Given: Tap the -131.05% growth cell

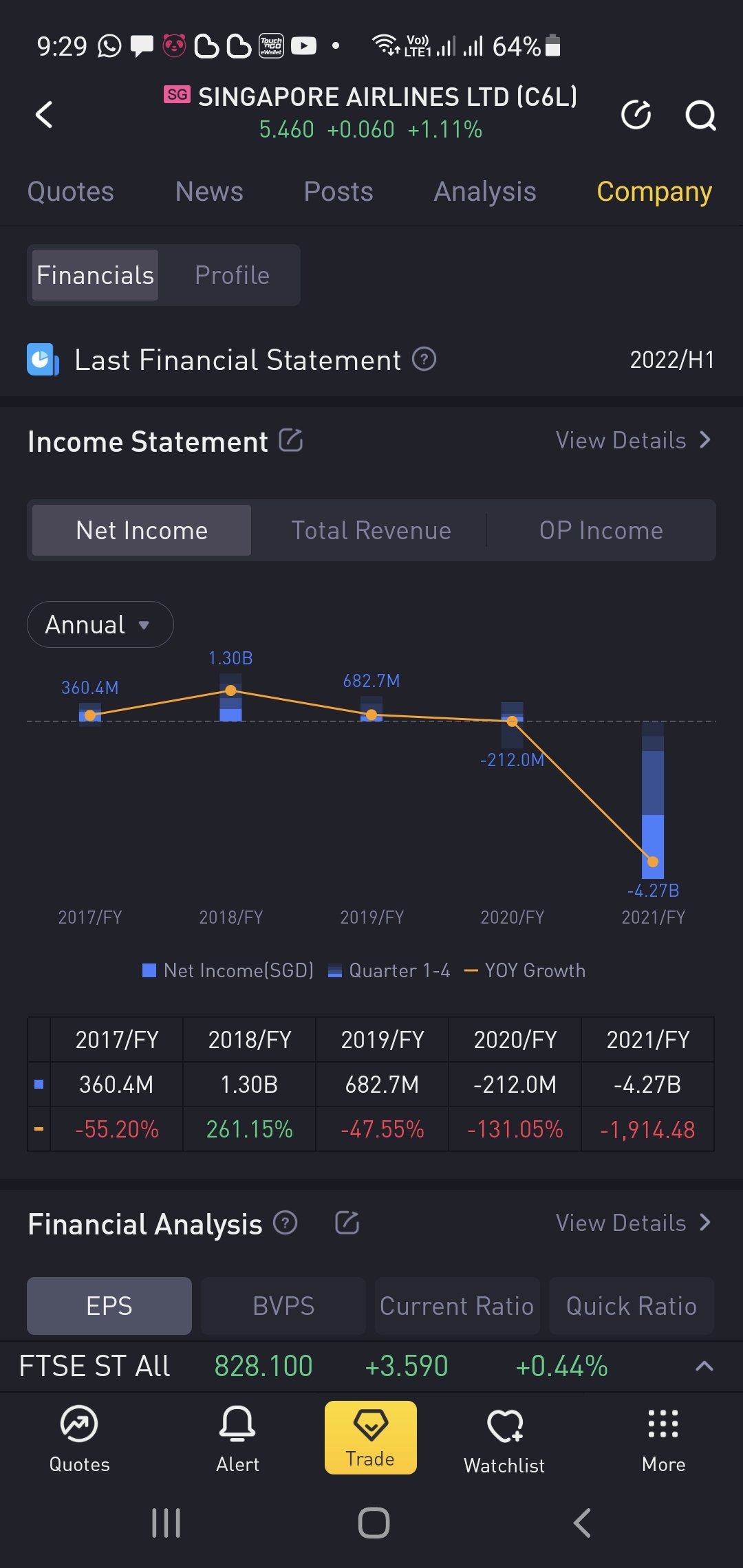Looking at the screenshot, I should (515, 1129).
